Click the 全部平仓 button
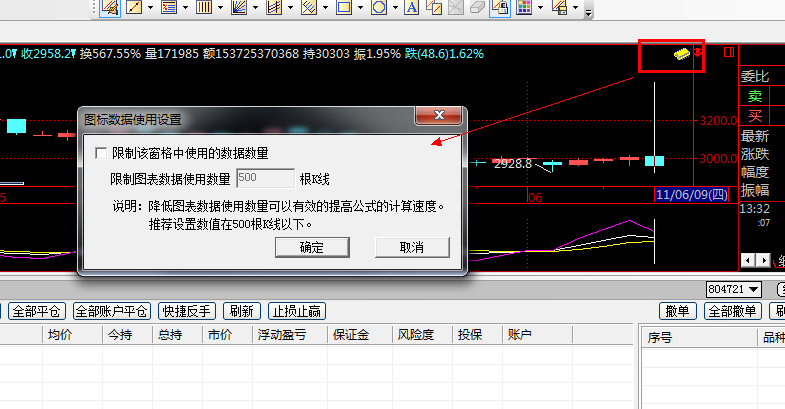The width and height of the screenshot is (785, 409). click(37, 311)
